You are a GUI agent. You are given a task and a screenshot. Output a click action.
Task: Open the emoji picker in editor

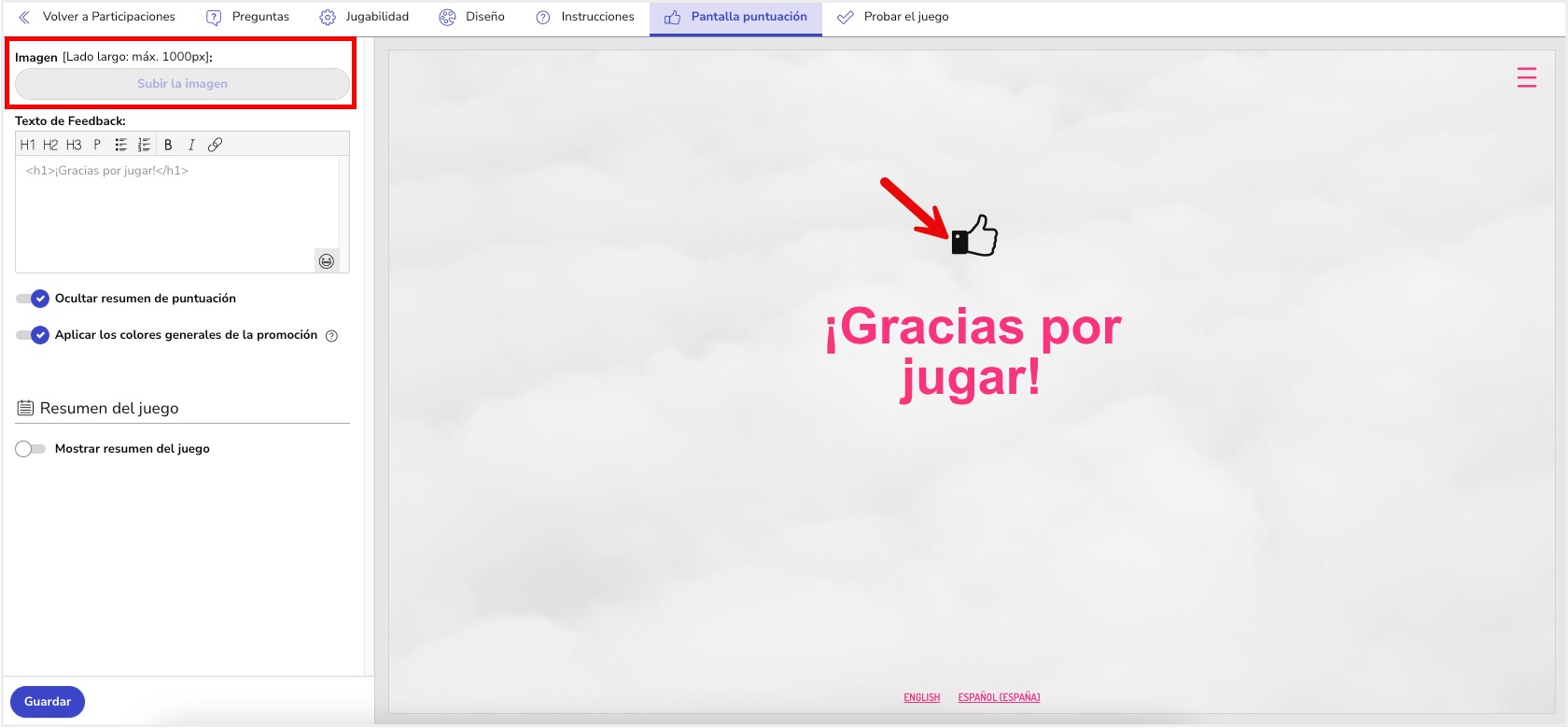pyautogui.click(x=327, y=261)
